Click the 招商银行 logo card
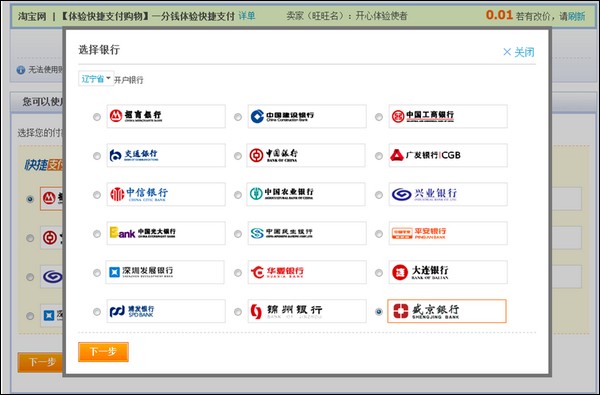The width and height of the screenshot is (600, 395). pos(166,116)
